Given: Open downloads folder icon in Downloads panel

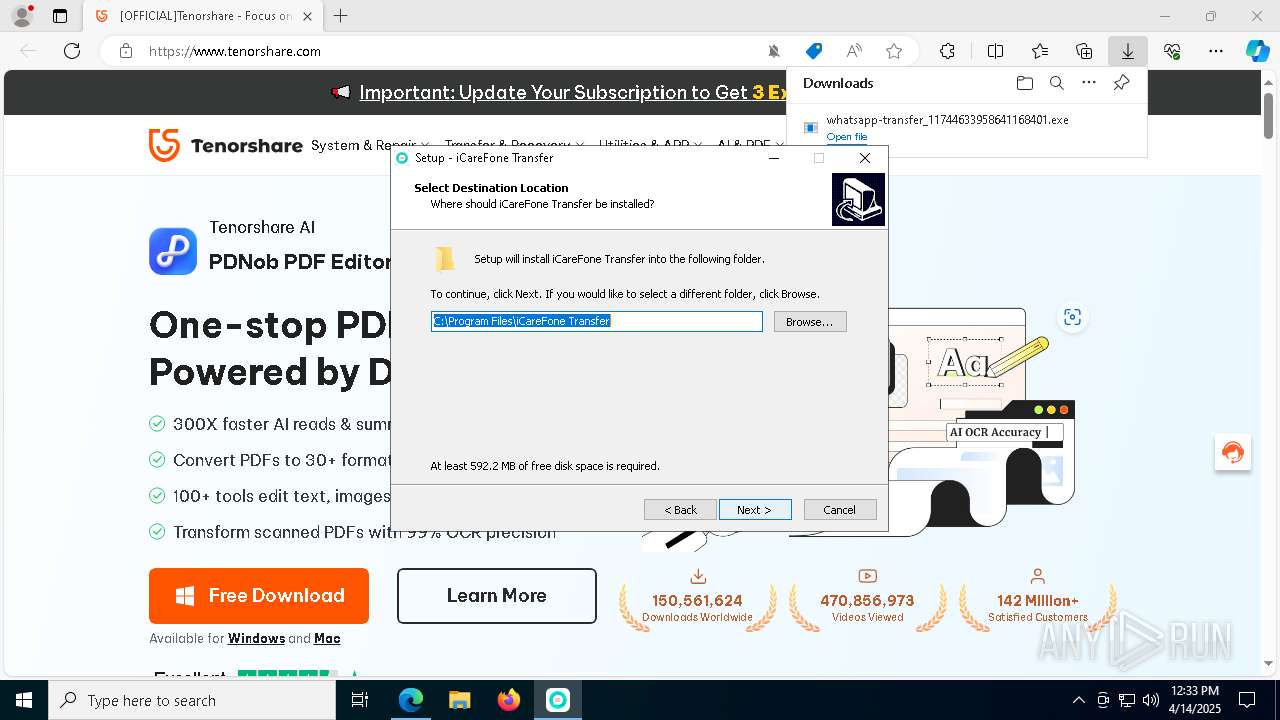Looking at the screenshot, I should point(1024,83).
